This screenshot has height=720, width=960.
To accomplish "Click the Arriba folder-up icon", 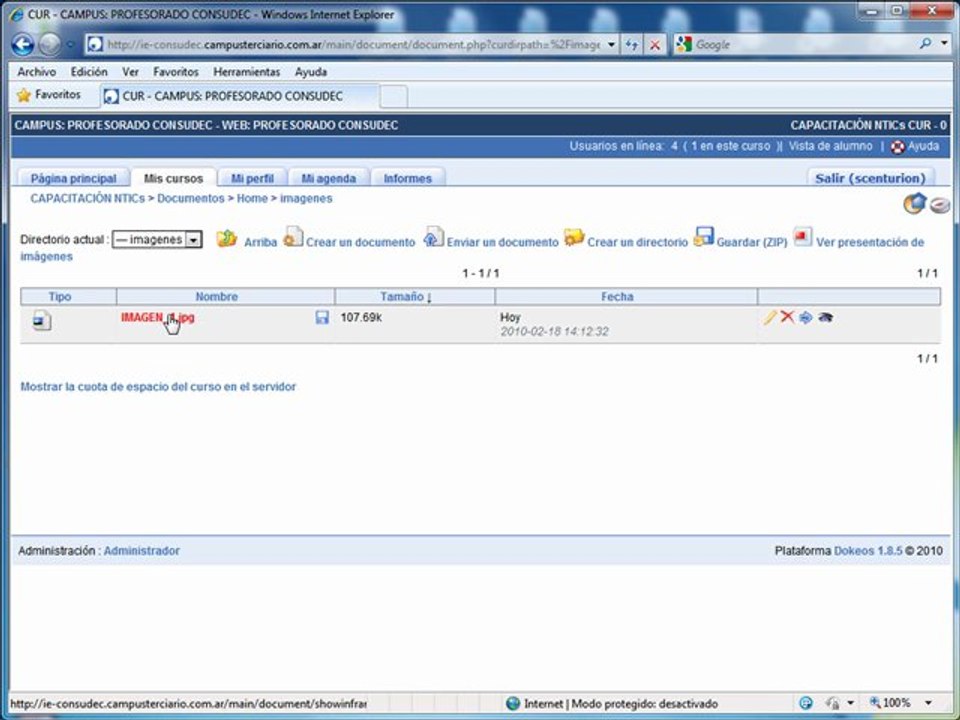I will pyautogui.click(x=227, y=238).
